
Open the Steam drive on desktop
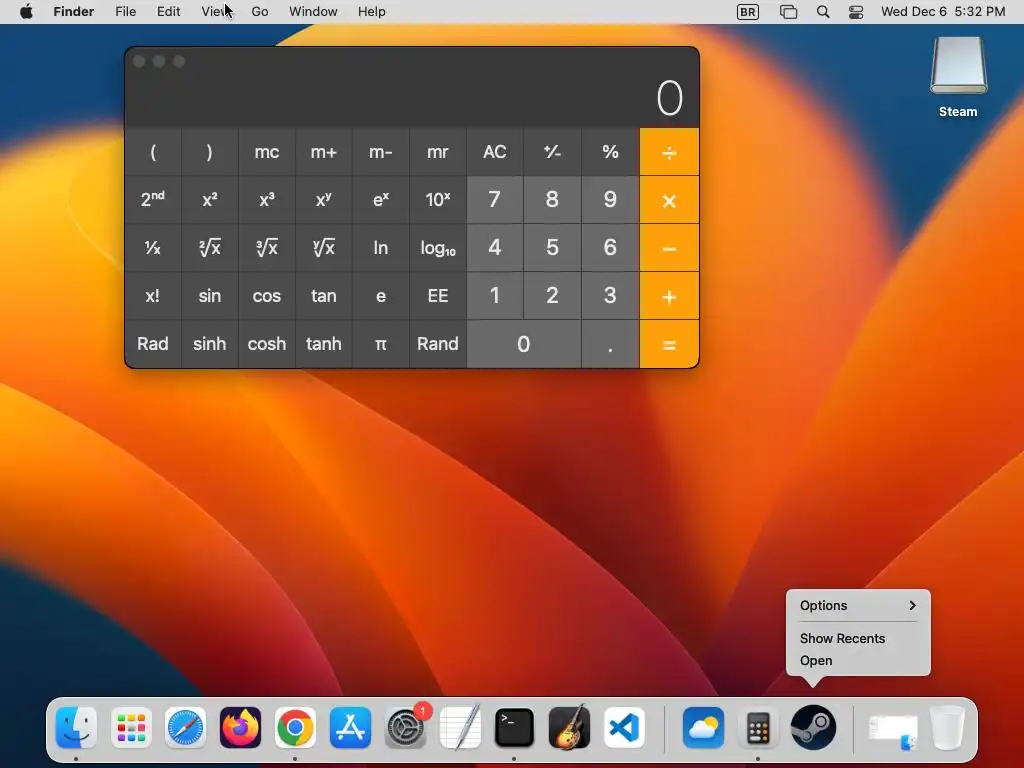click(x=958, y=78)
